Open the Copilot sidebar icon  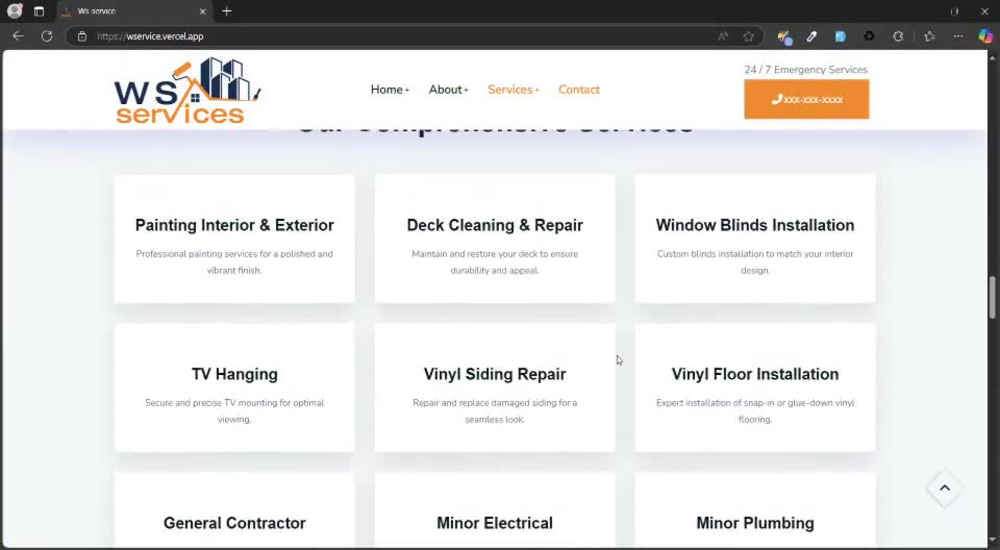pyautogui.click(x=985, y=36)
